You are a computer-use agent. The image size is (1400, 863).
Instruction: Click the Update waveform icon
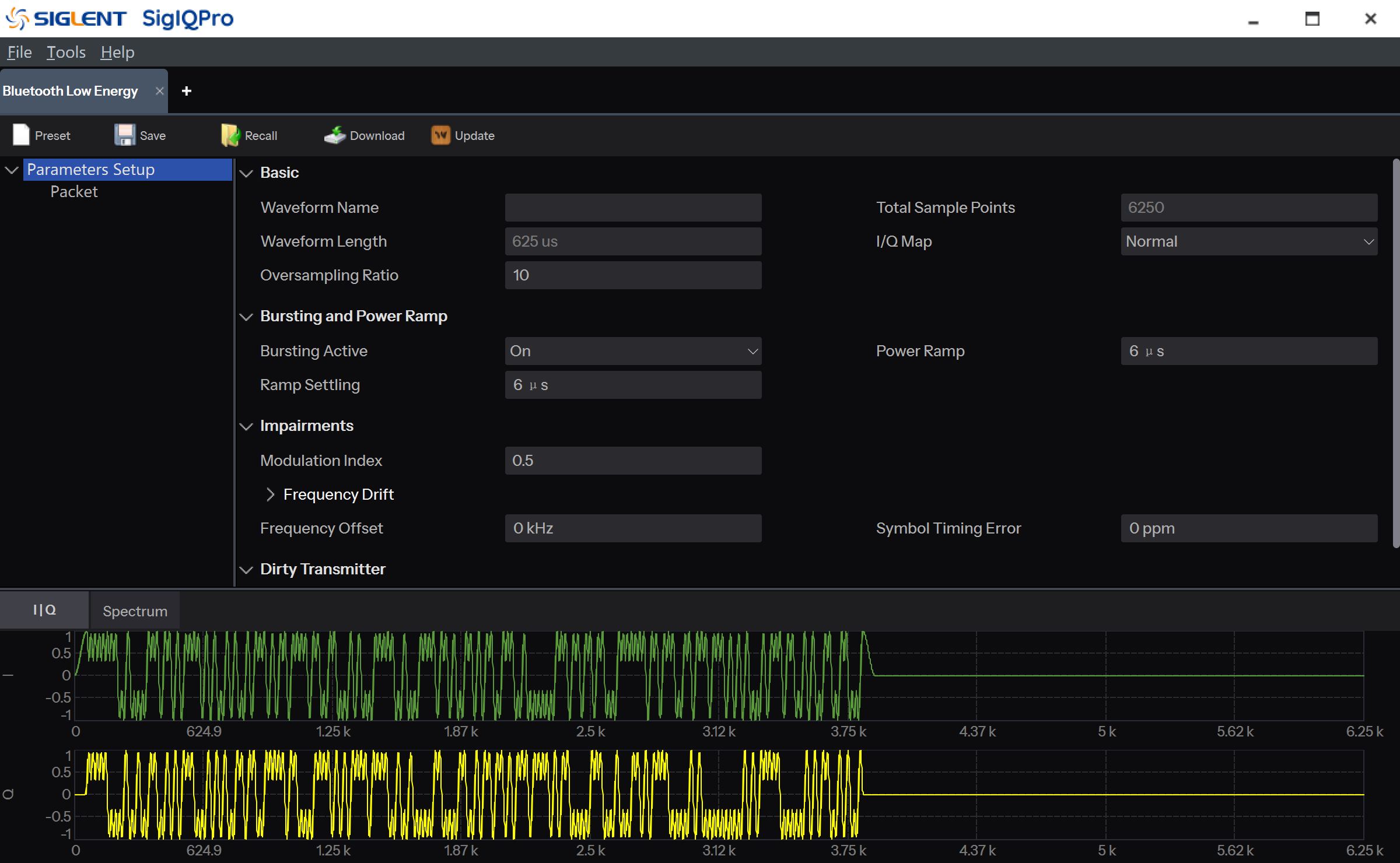(440, 135)
